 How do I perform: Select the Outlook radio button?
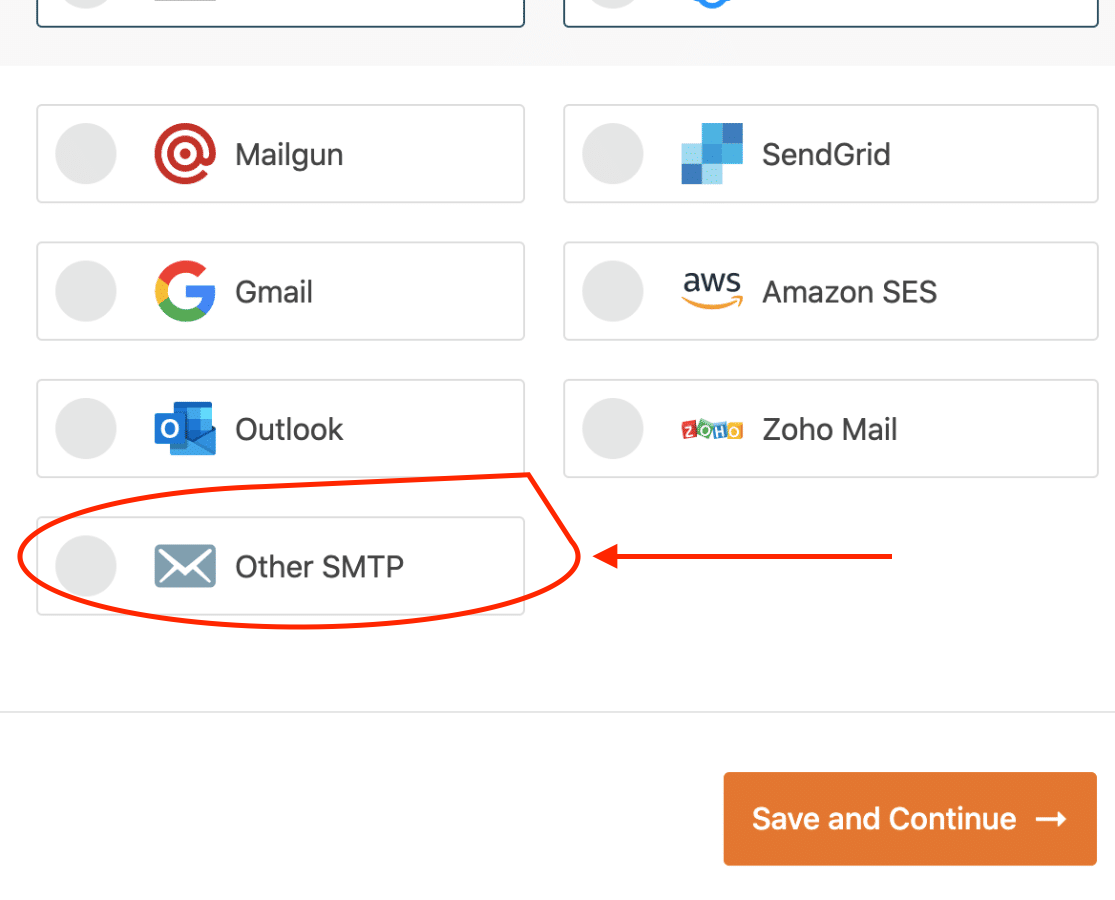point(86,428)
